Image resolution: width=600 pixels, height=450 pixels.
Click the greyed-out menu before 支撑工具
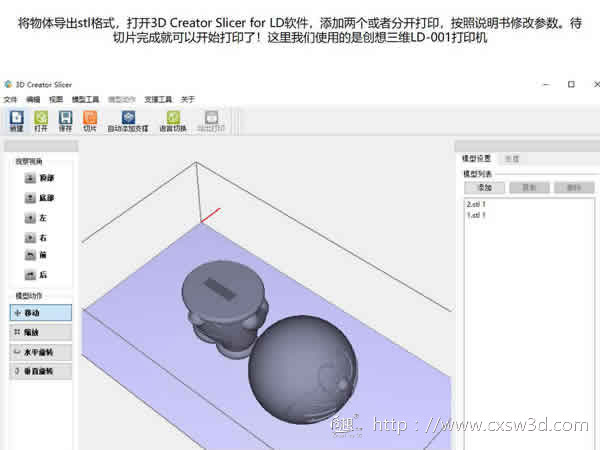[x=122, y=99]
